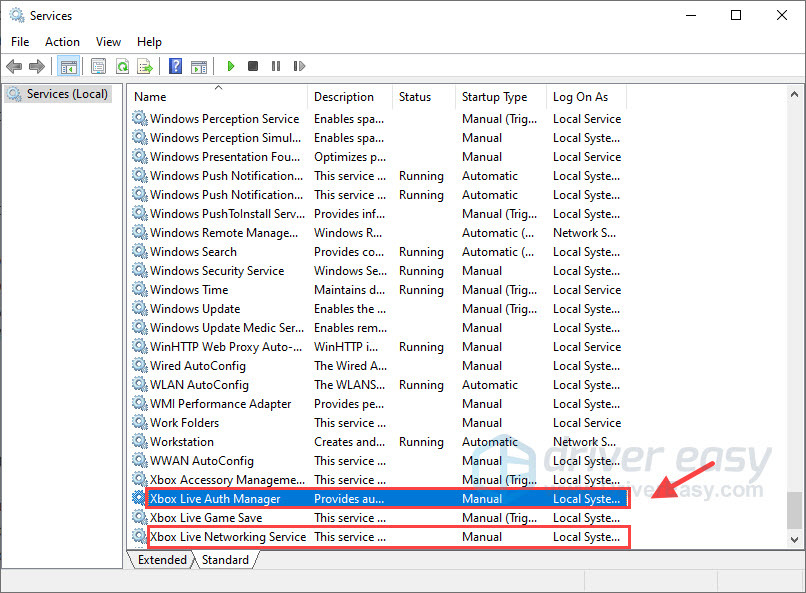Click 'Automatic (...' startup type of Windows Search
The width and height of the screenshot is (806, 593).
click(x=498, y=252)
